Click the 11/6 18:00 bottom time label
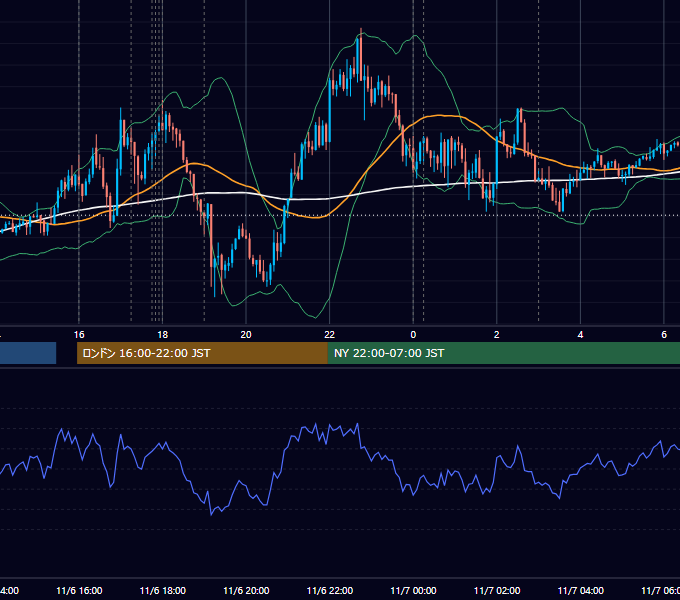680x600 pixels. coord(163,590)
